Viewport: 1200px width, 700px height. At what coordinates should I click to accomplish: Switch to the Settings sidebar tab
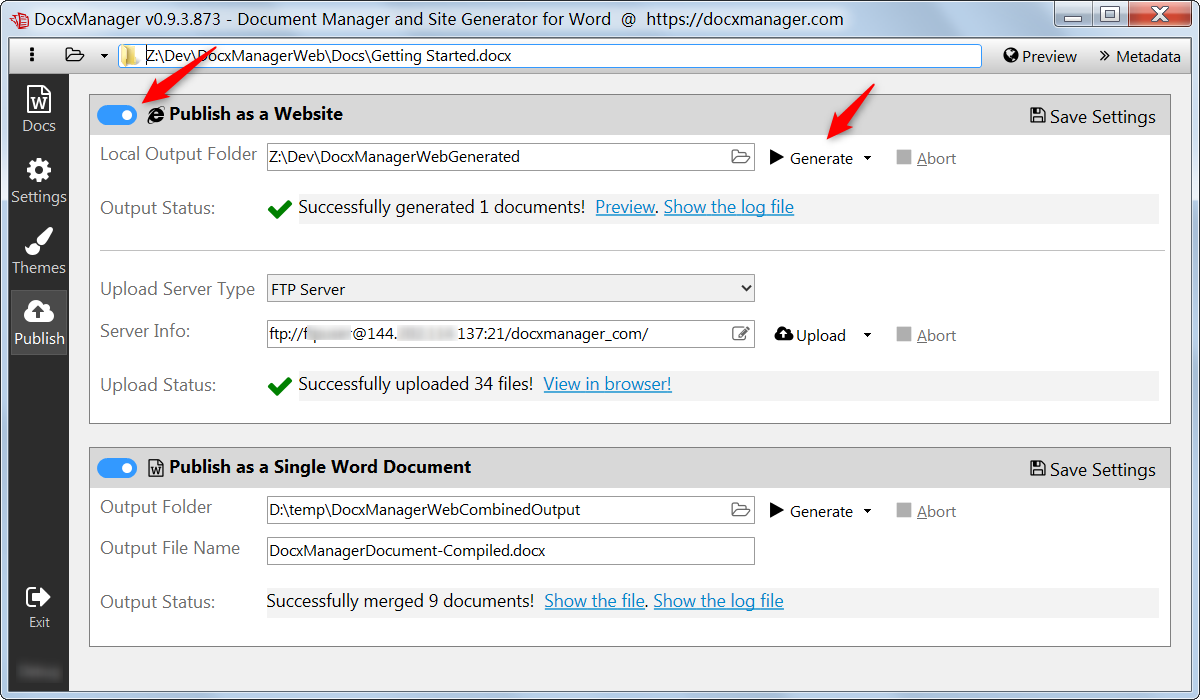coord(39,181)
